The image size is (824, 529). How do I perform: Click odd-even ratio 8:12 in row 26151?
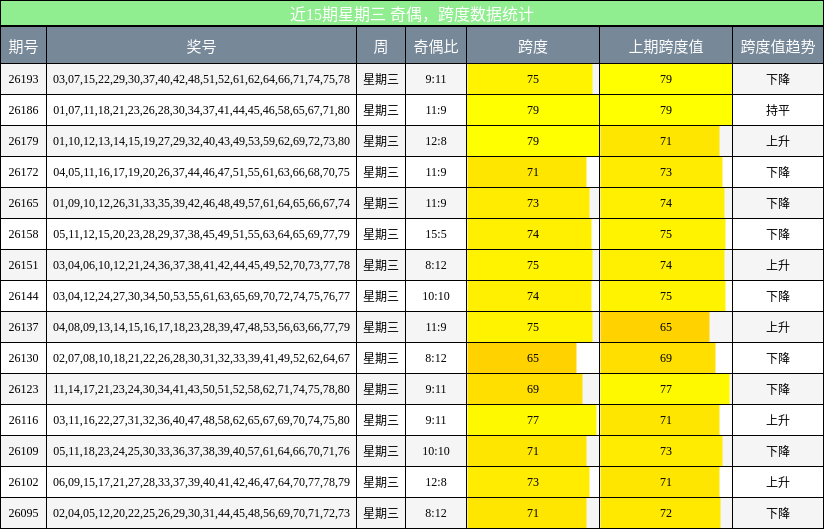[436, 265]
